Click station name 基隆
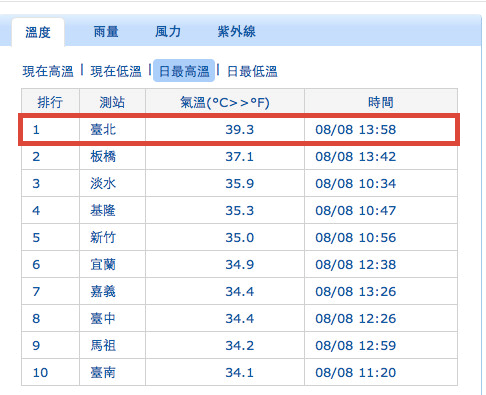The width and height of the screenshot is (486, 395). pos(103,210)
